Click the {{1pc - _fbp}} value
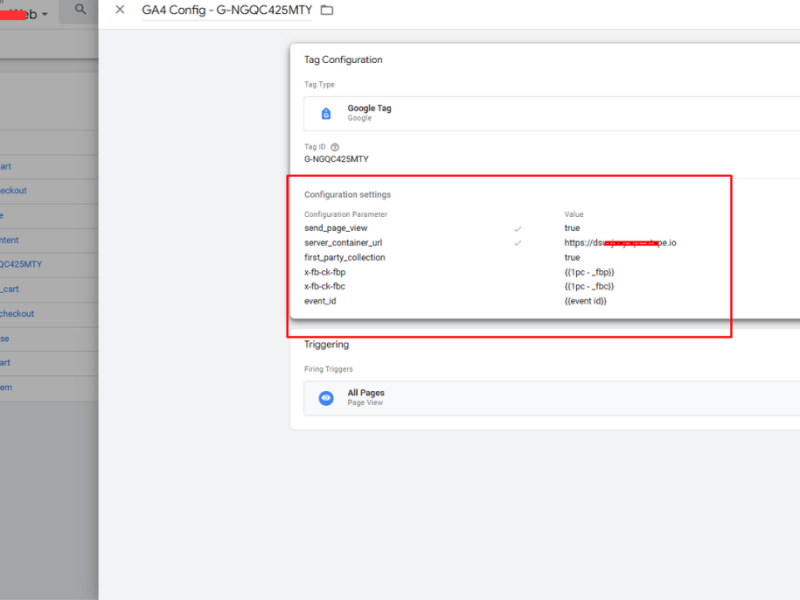800x600 pixels. (589, 272)
